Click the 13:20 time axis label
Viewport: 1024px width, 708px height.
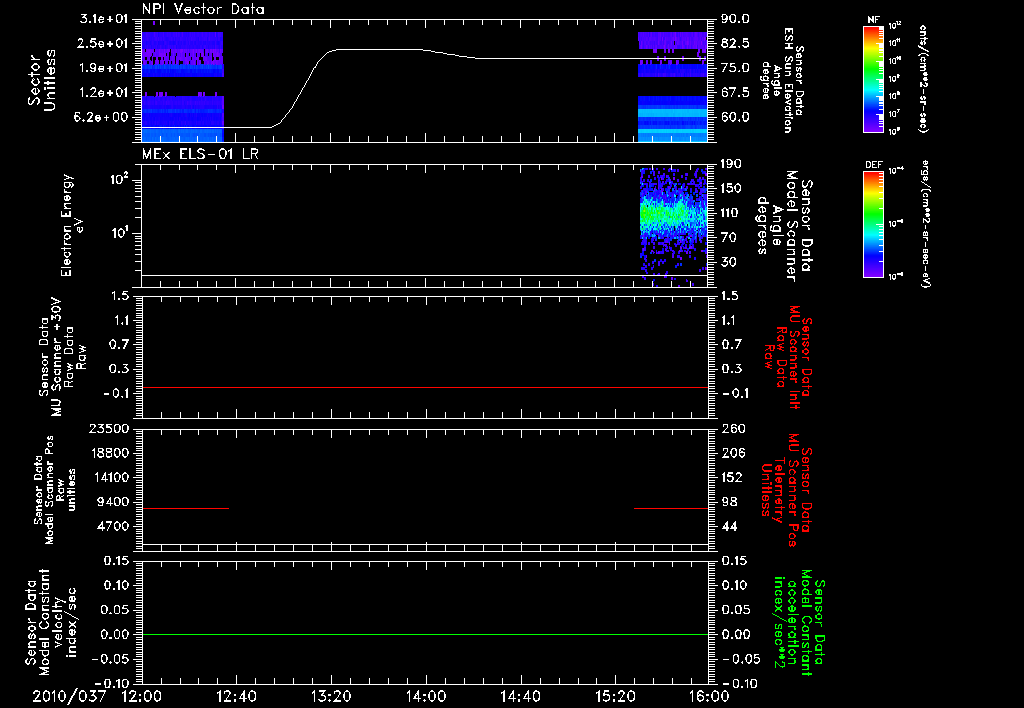click(330, 697)
